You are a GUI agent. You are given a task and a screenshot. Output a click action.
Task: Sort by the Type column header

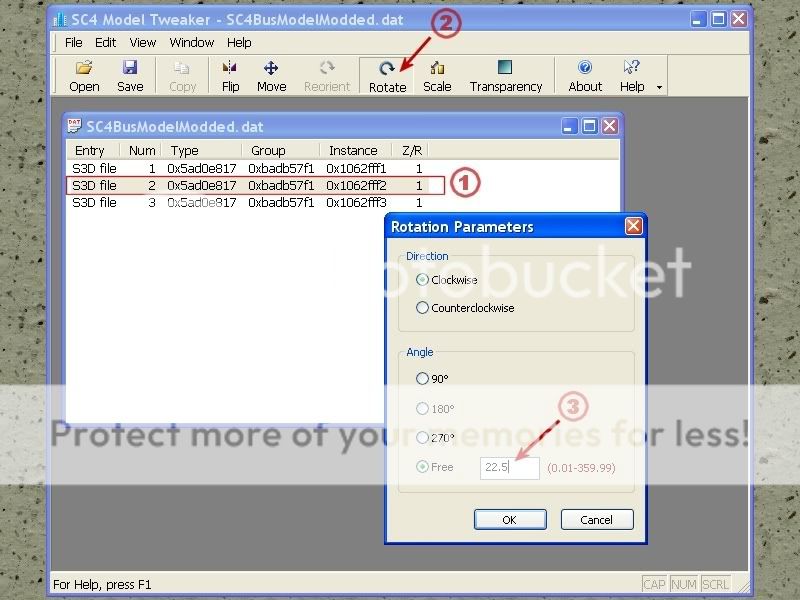pos(202,150)
